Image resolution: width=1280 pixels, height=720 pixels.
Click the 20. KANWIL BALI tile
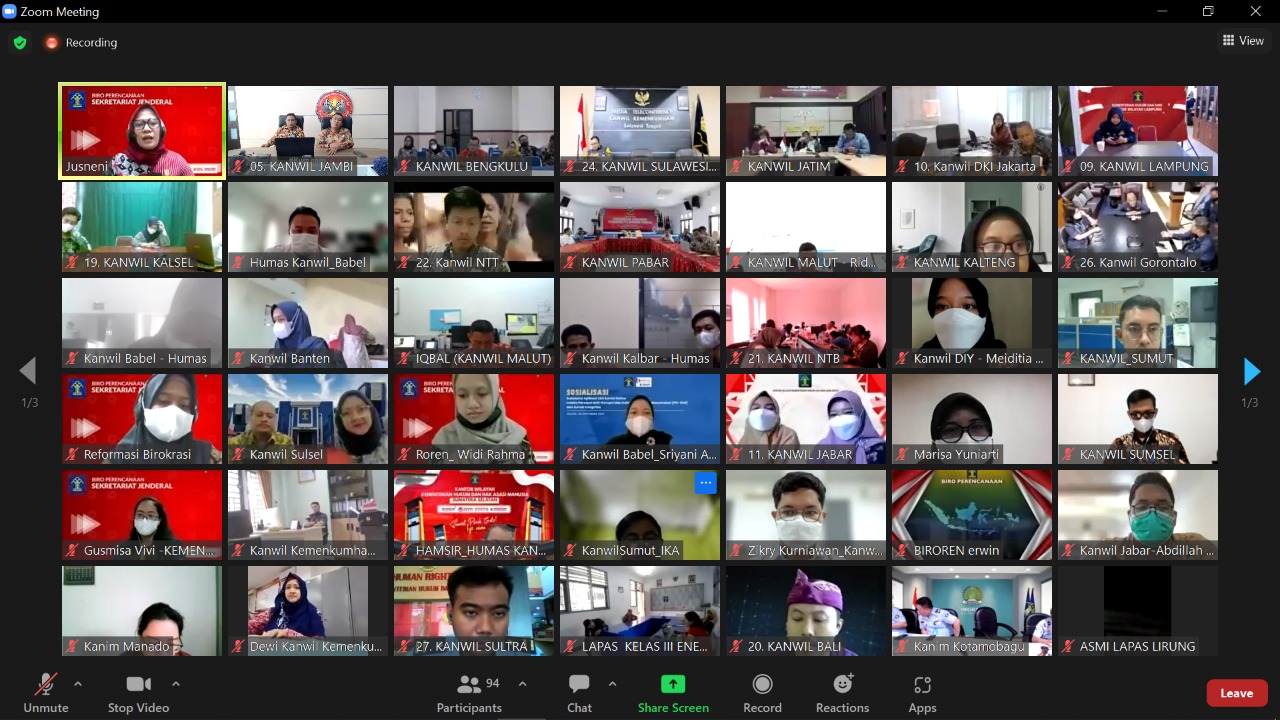pos(806,611)
